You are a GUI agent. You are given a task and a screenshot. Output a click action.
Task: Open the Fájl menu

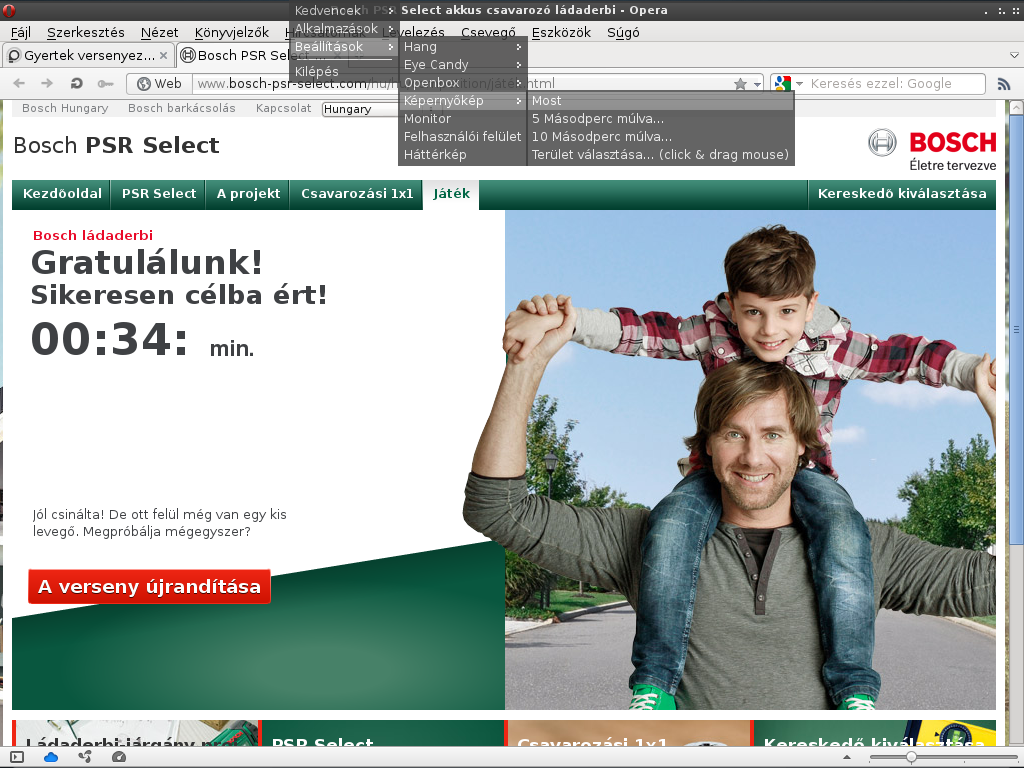[x=20, y=33]
